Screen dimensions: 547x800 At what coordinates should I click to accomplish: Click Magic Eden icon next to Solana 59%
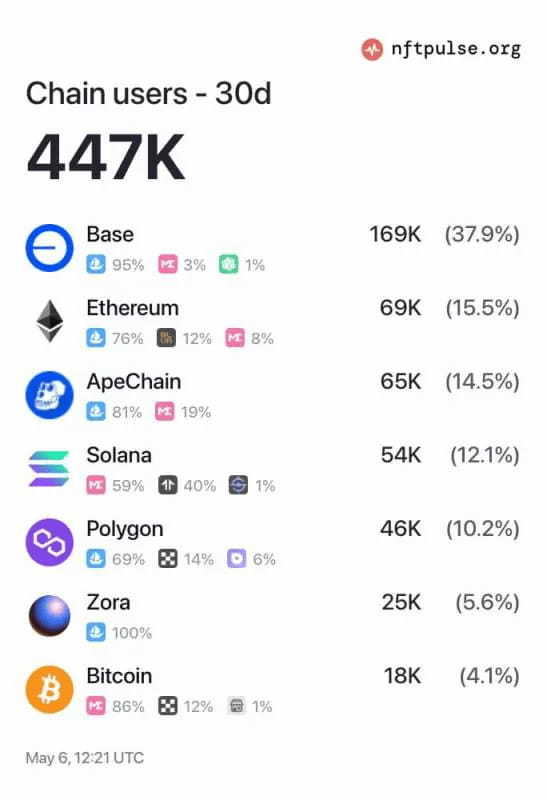pos(96,485)
